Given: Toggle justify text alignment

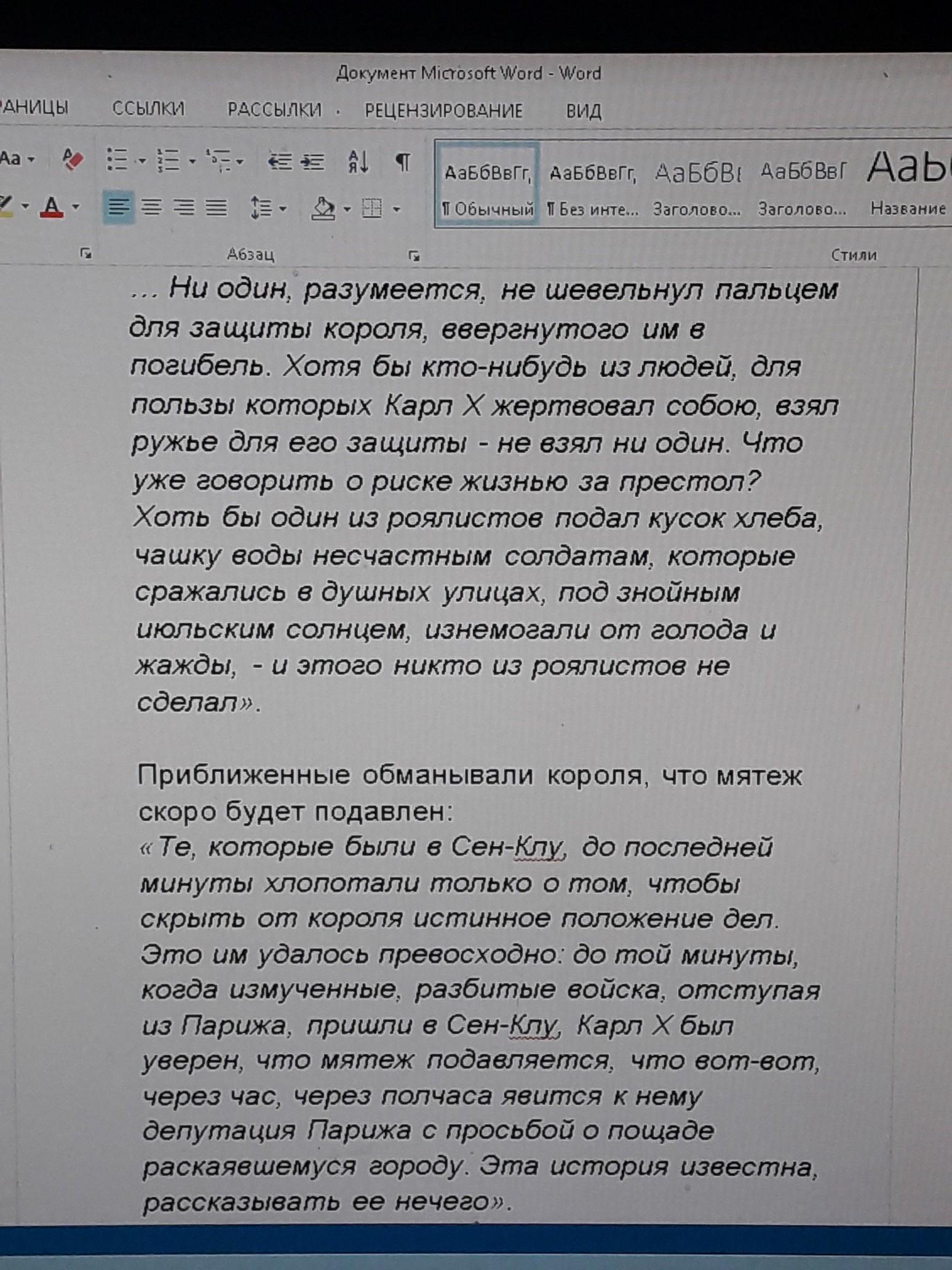Looking at the screenshot, I should click(216, 208).
